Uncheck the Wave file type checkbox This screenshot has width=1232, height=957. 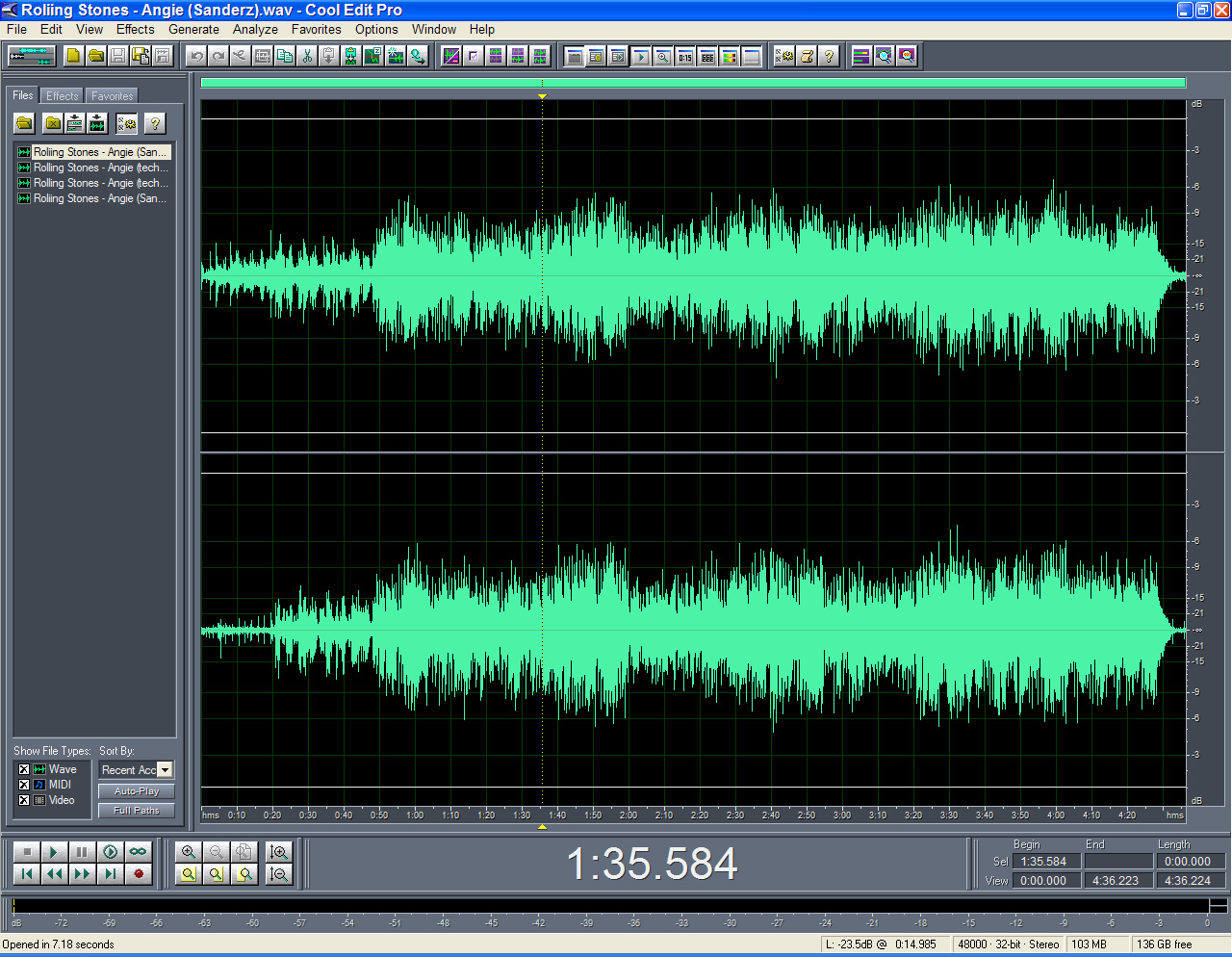[x=24, y=769]
